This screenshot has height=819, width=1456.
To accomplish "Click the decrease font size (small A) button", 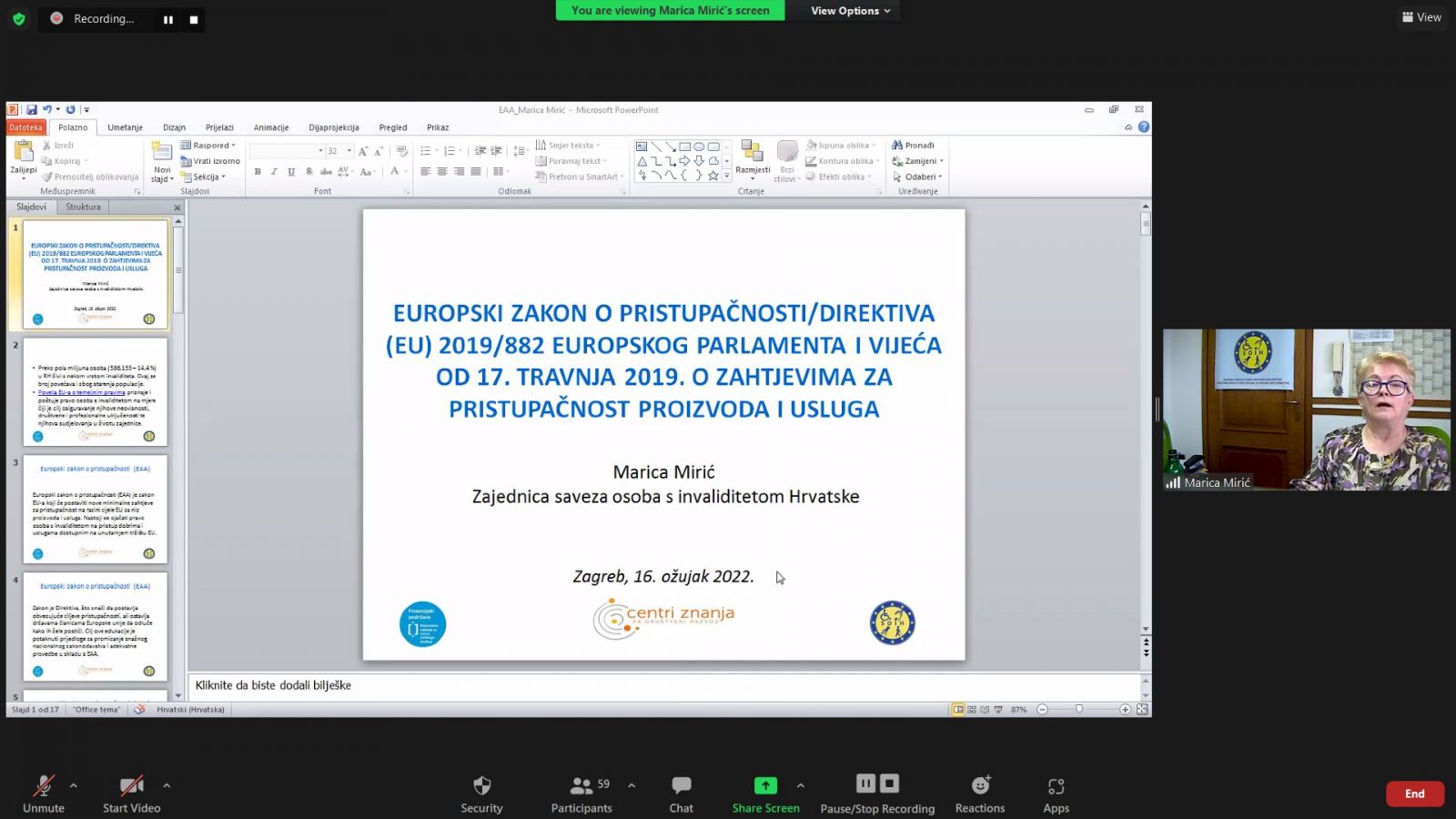I will tap(378, 151).
